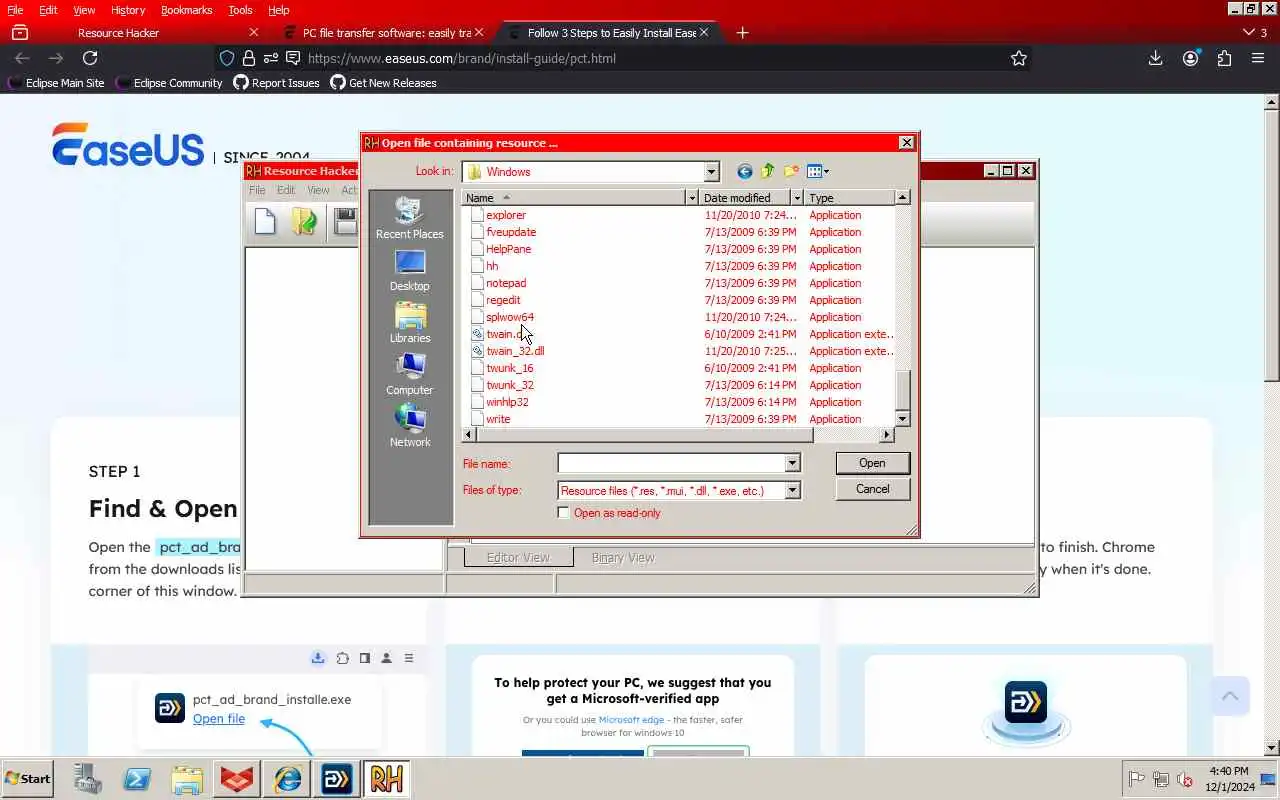Cancel the Open file dialog

coord(872,489)
